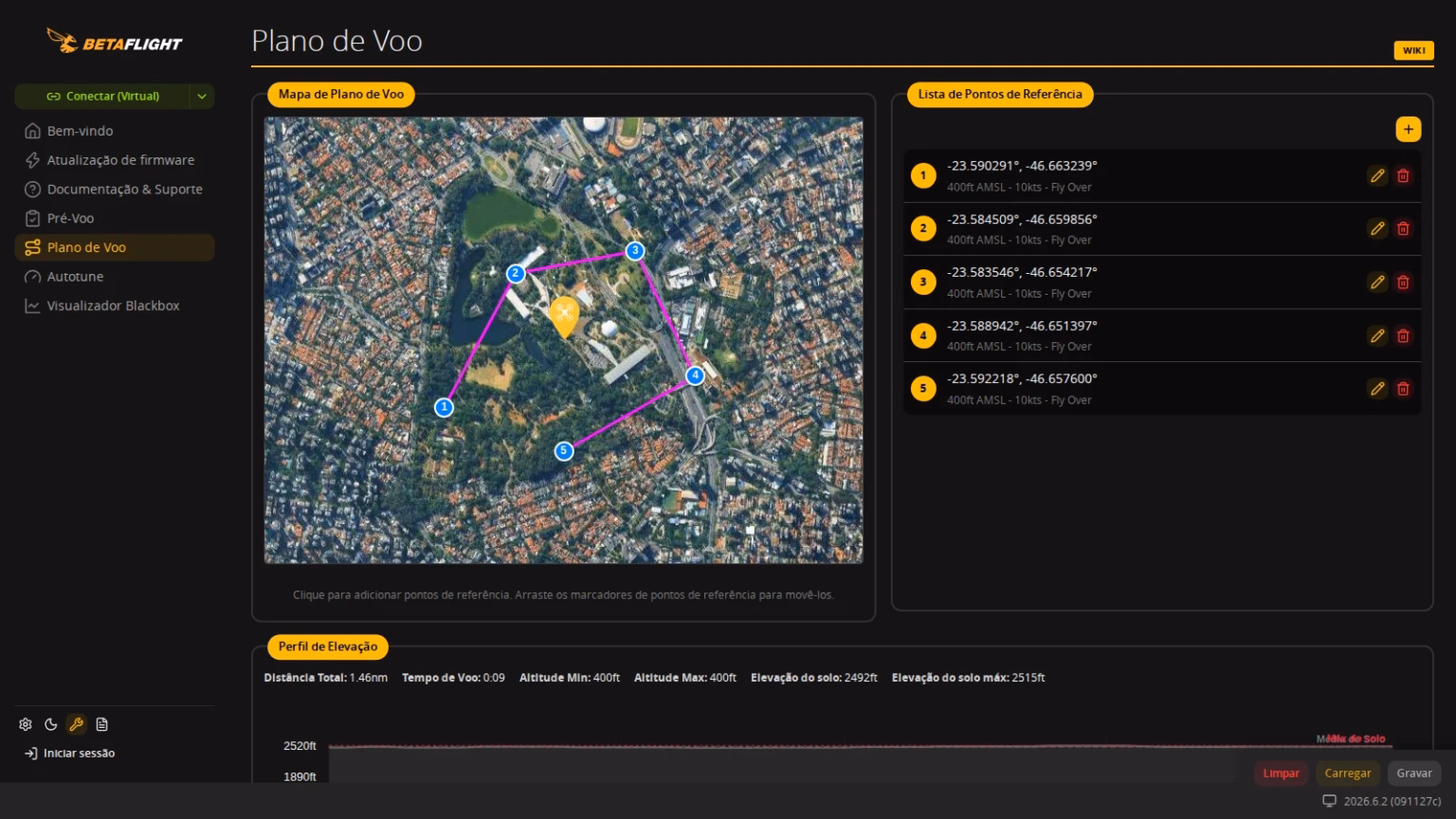Viewport: 1456px width, 819px height.
Task: Open settings via the gear icon
Action: (x=26, y=724)
